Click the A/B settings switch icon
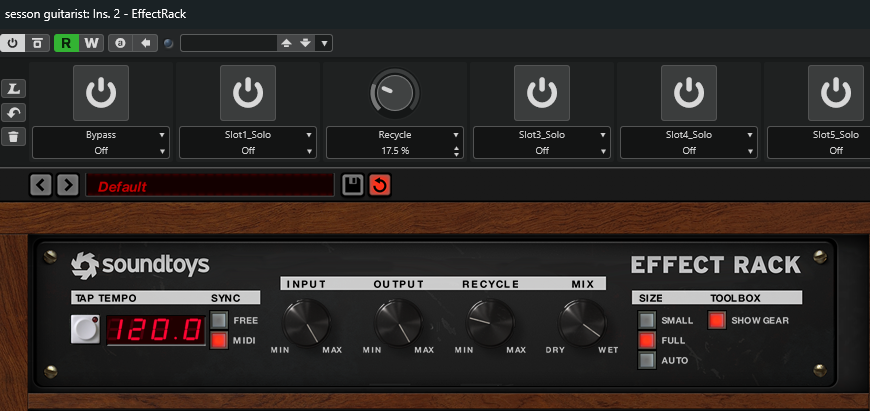 [x=120, y=43]
